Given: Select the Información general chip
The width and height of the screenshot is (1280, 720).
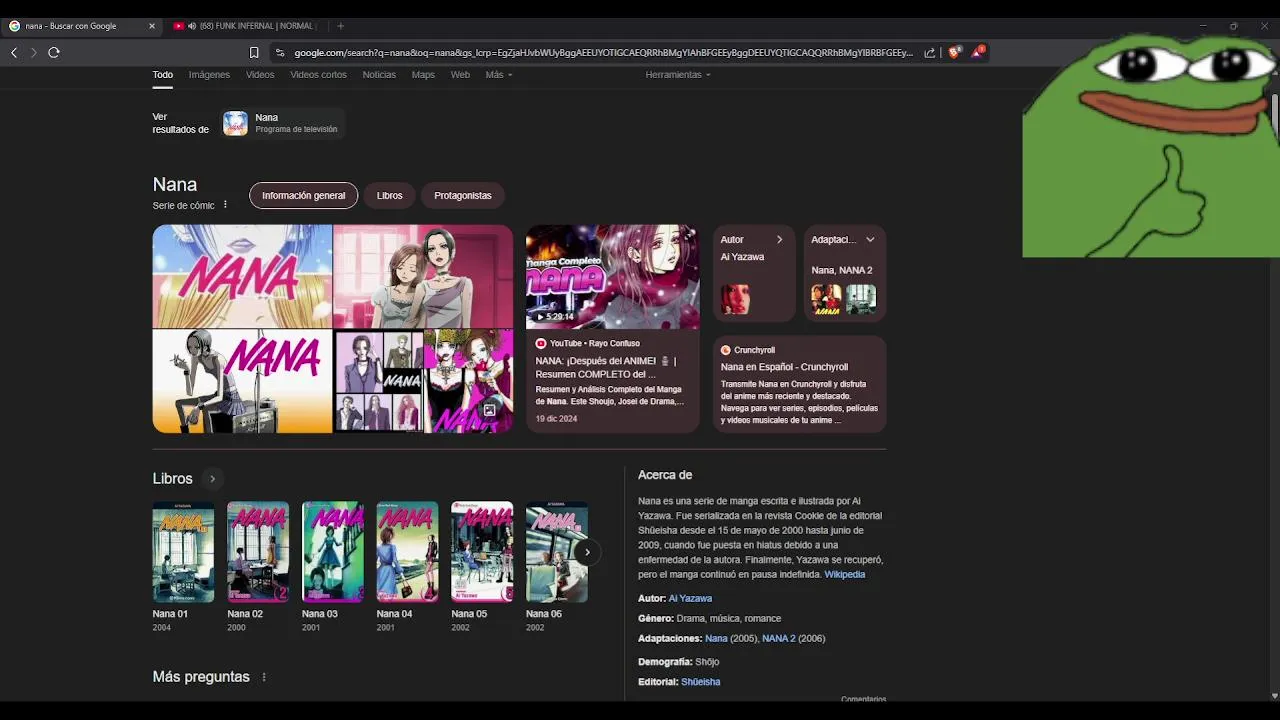Looking at the screenshot, I should point(303,195).
